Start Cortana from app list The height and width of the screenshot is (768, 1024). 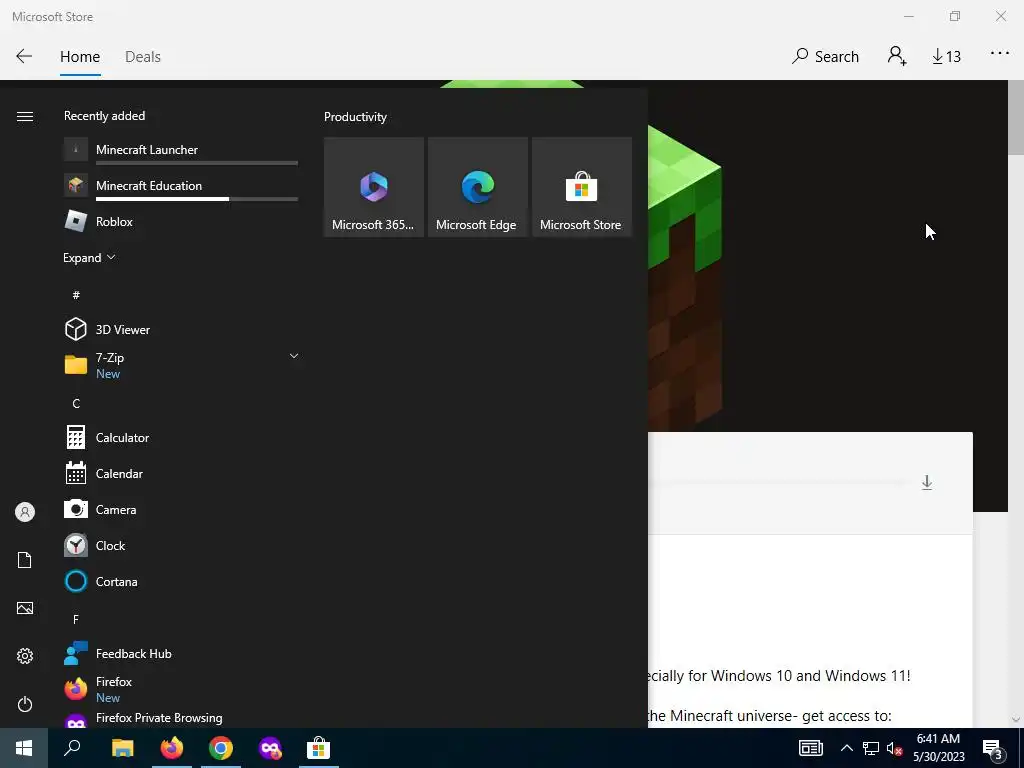(181, 581)
